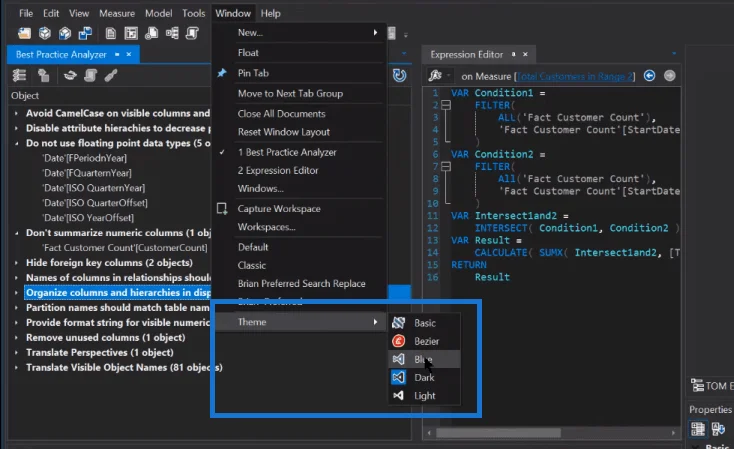Choose Close All Documents
The height and width of the screenshot is (449, 734).
(300, 114)
